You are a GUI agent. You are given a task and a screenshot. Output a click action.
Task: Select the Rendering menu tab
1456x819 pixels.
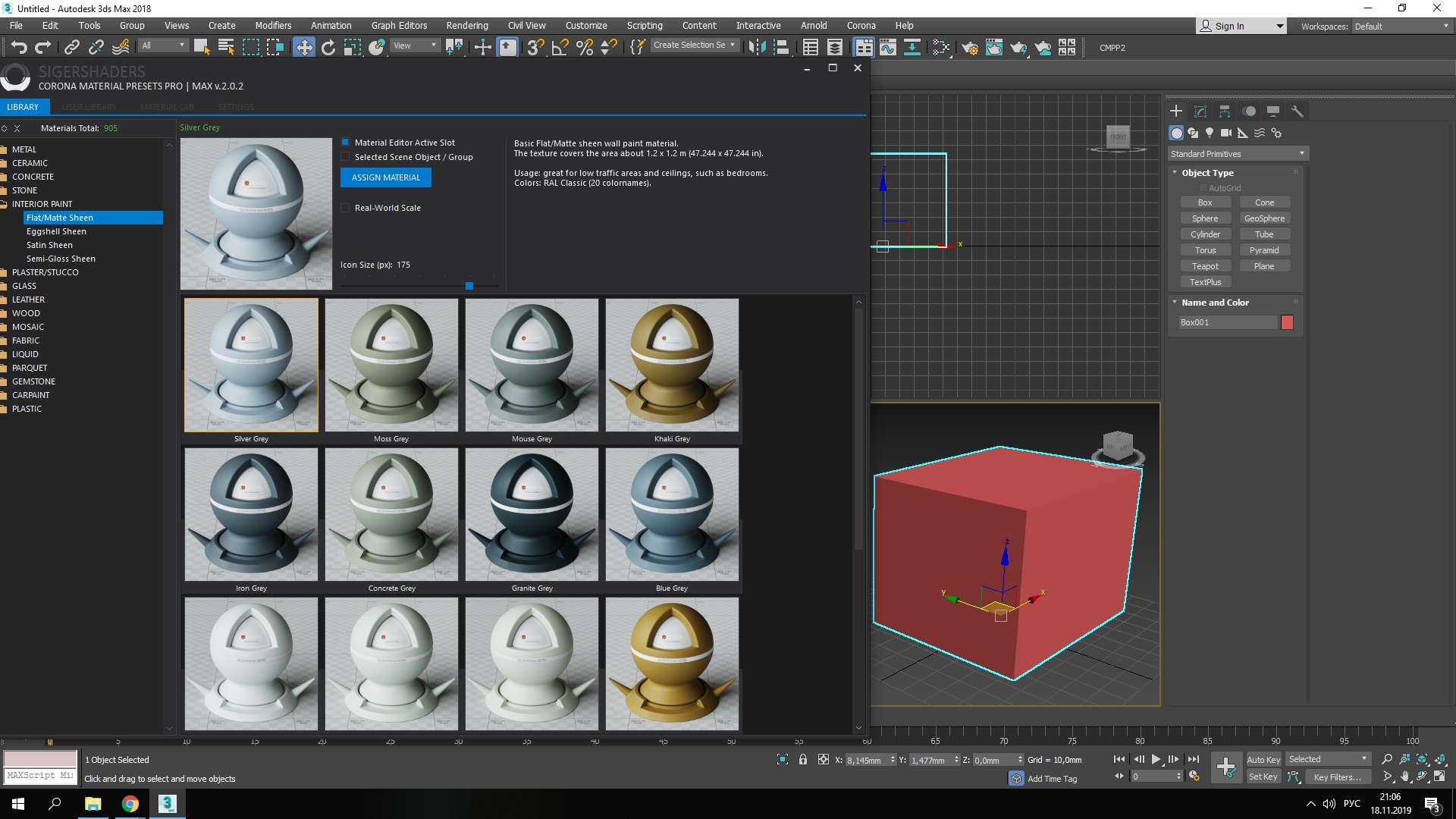467,25
